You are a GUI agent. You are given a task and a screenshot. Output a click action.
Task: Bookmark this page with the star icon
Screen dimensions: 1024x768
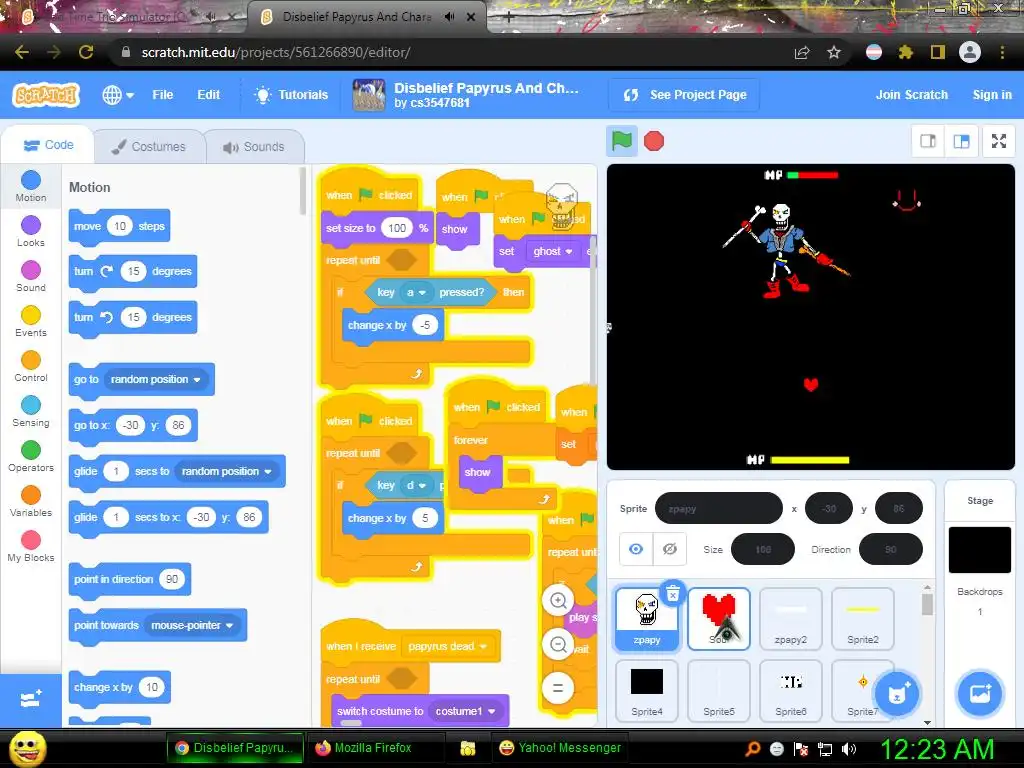[834, 52]
